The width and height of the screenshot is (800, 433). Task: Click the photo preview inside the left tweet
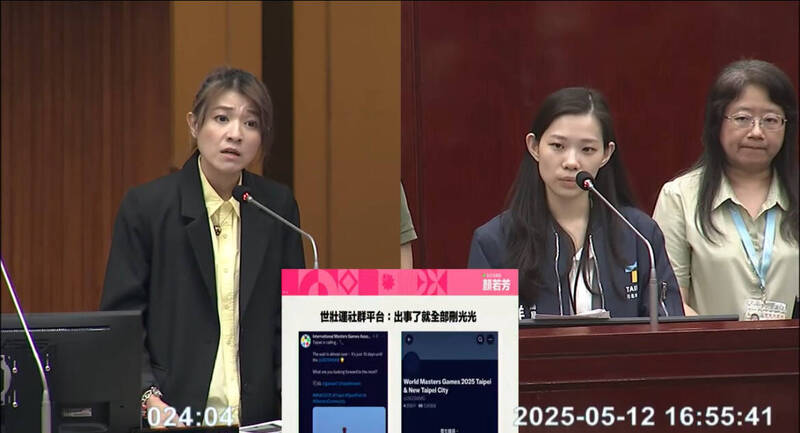point(349,420)
